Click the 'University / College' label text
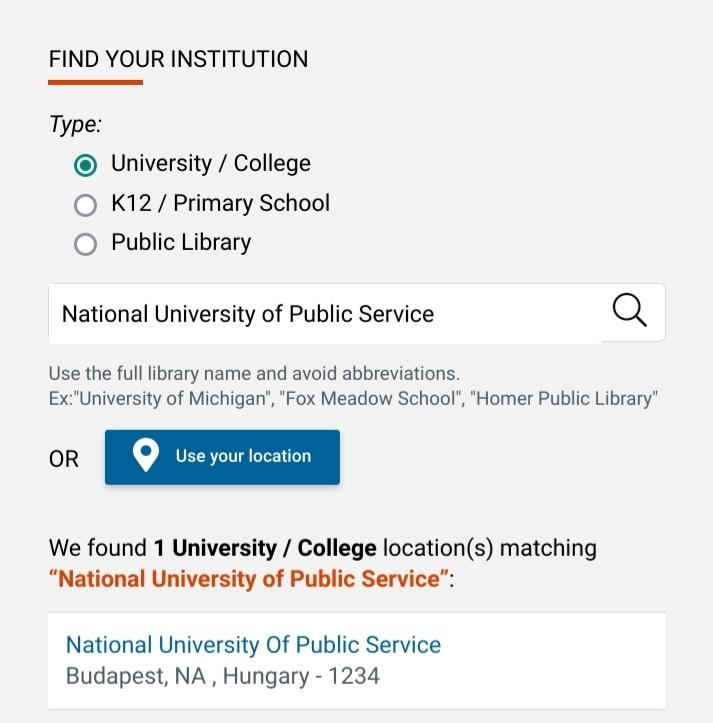 tap(211, 164)
